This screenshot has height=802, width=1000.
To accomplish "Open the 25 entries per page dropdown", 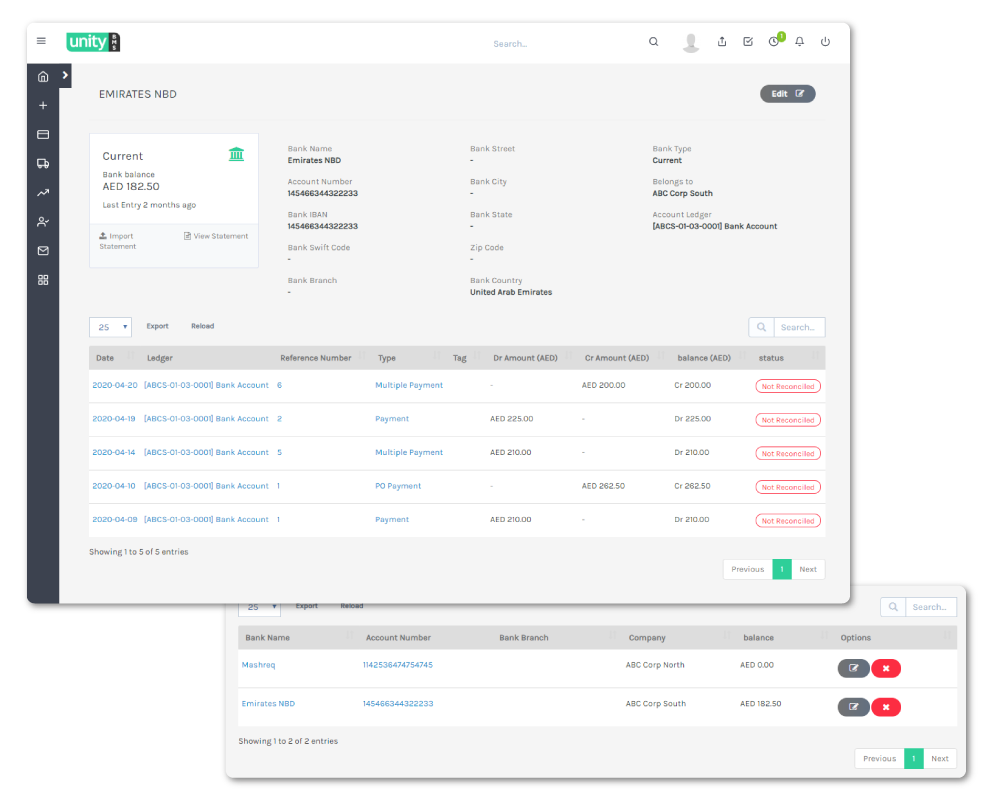I will [110, 327].
